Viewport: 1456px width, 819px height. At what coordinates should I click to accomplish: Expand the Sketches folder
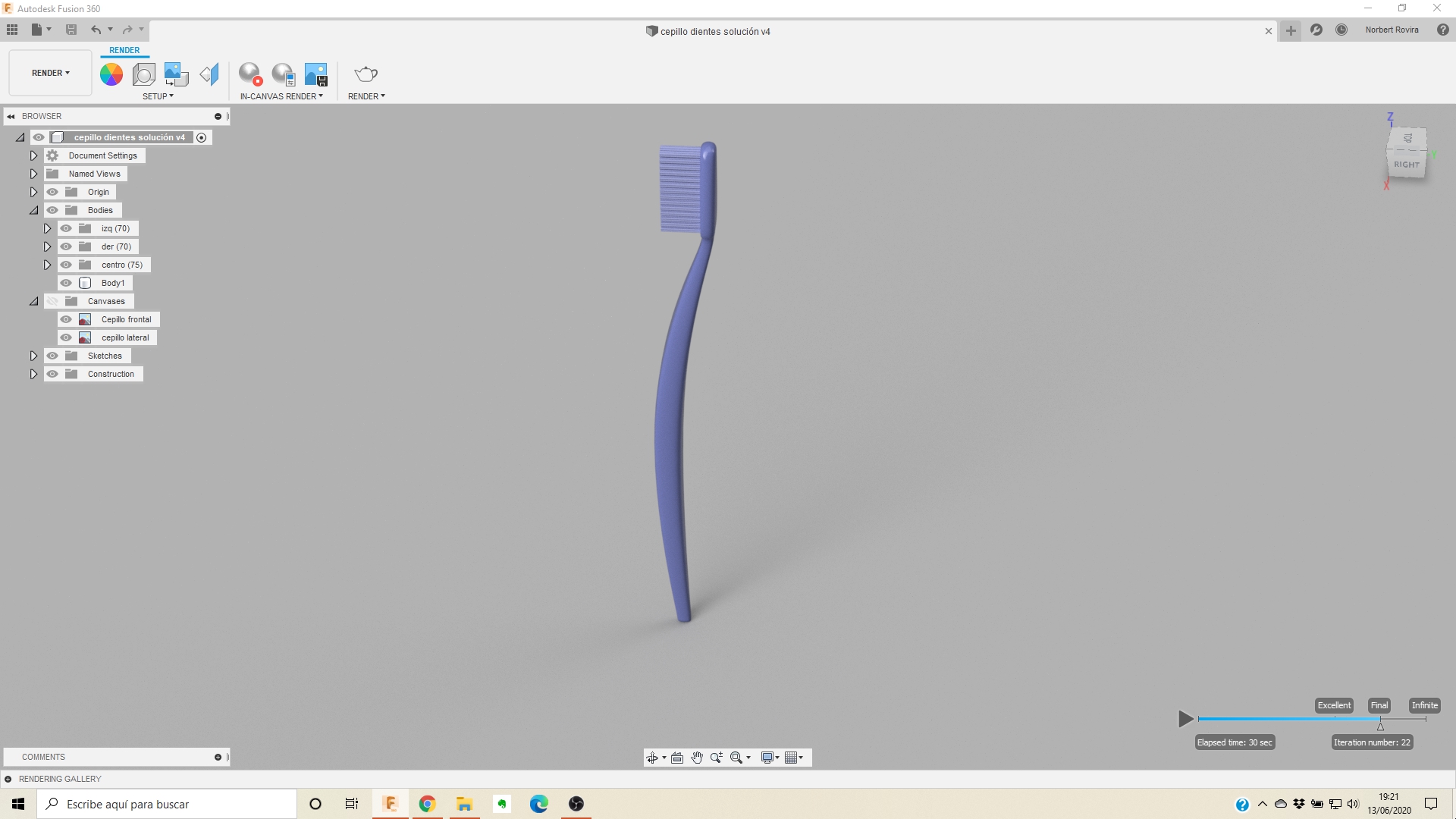point(33,356)
